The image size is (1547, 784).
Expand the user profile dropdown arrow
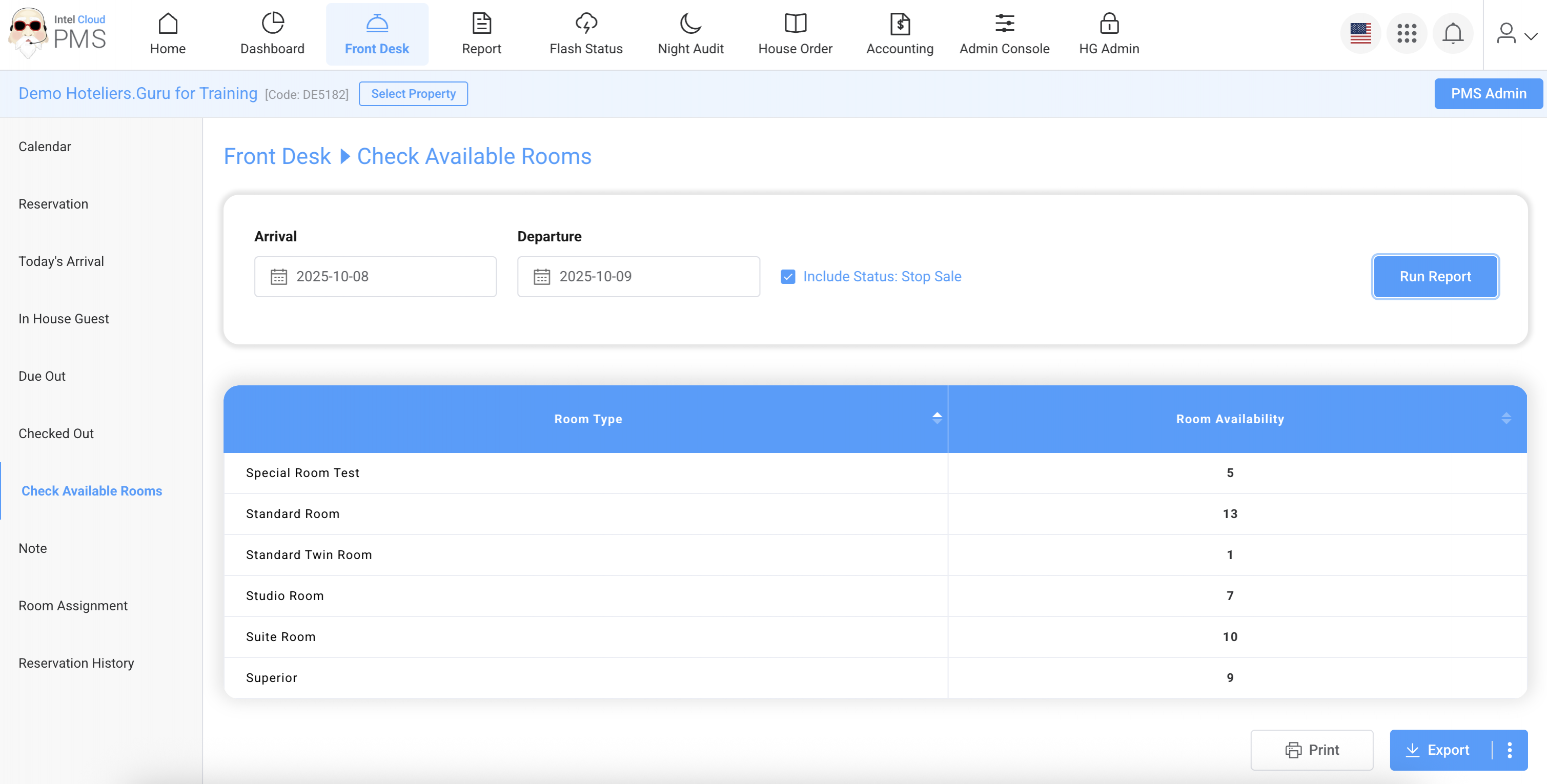(1531, 36)
